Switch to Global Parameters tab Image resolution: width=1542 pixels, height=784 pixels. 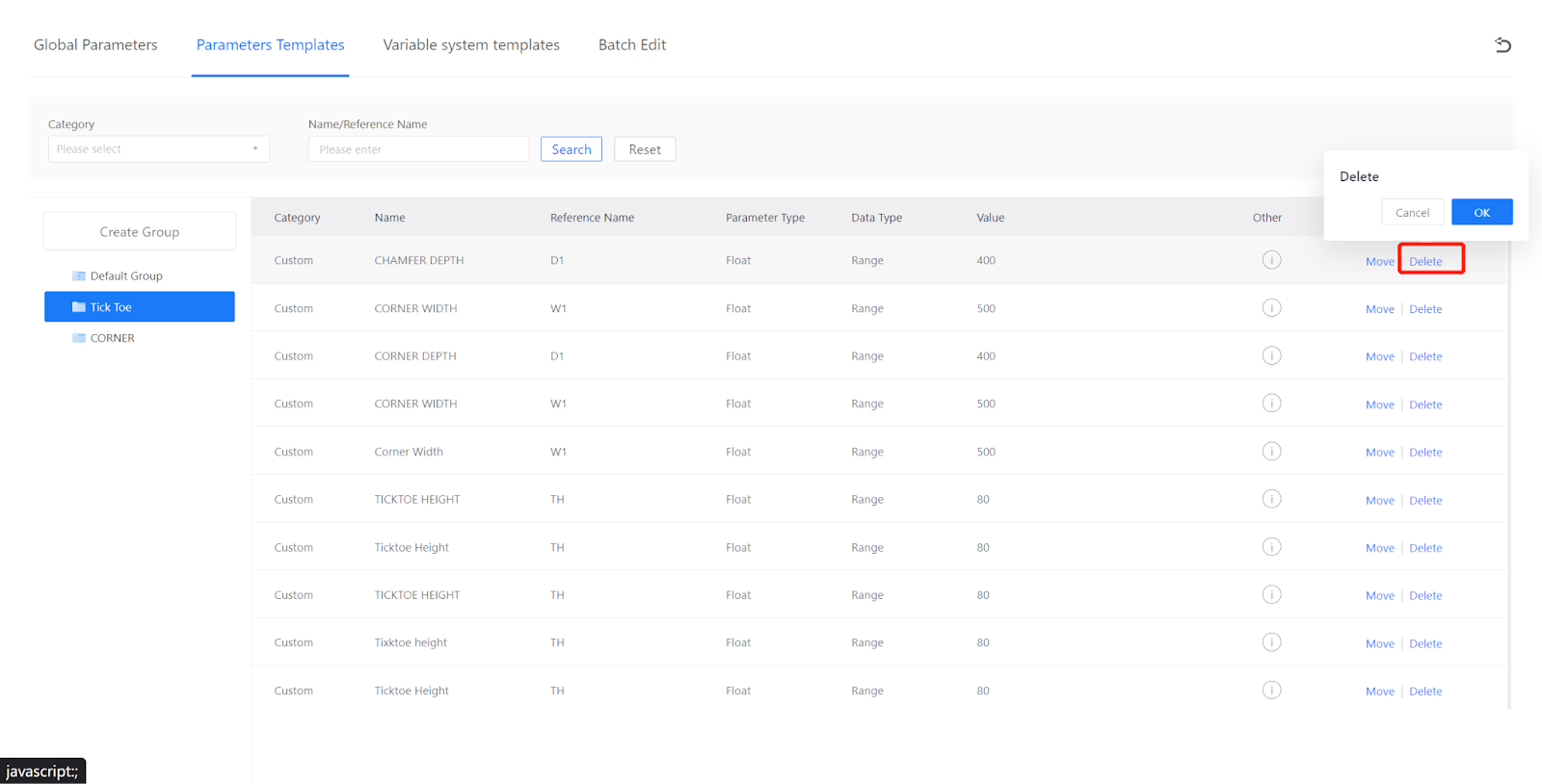point(95,45)
